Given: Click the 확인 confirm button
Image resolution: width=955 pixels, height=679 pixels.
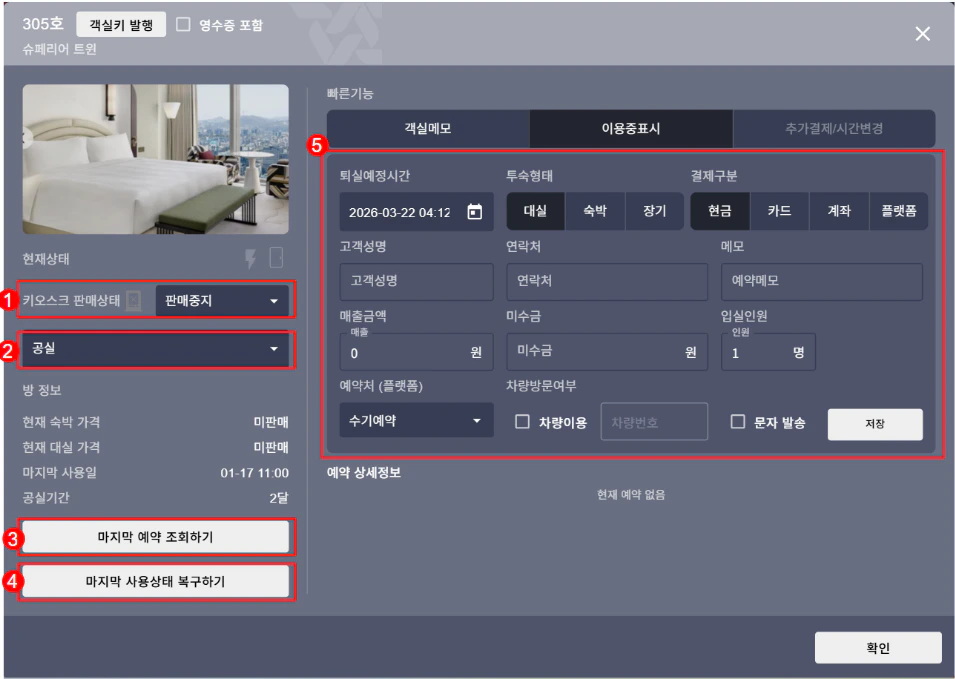Looking at the screenshot, I should pyautogui.click(x=878, y=647).
